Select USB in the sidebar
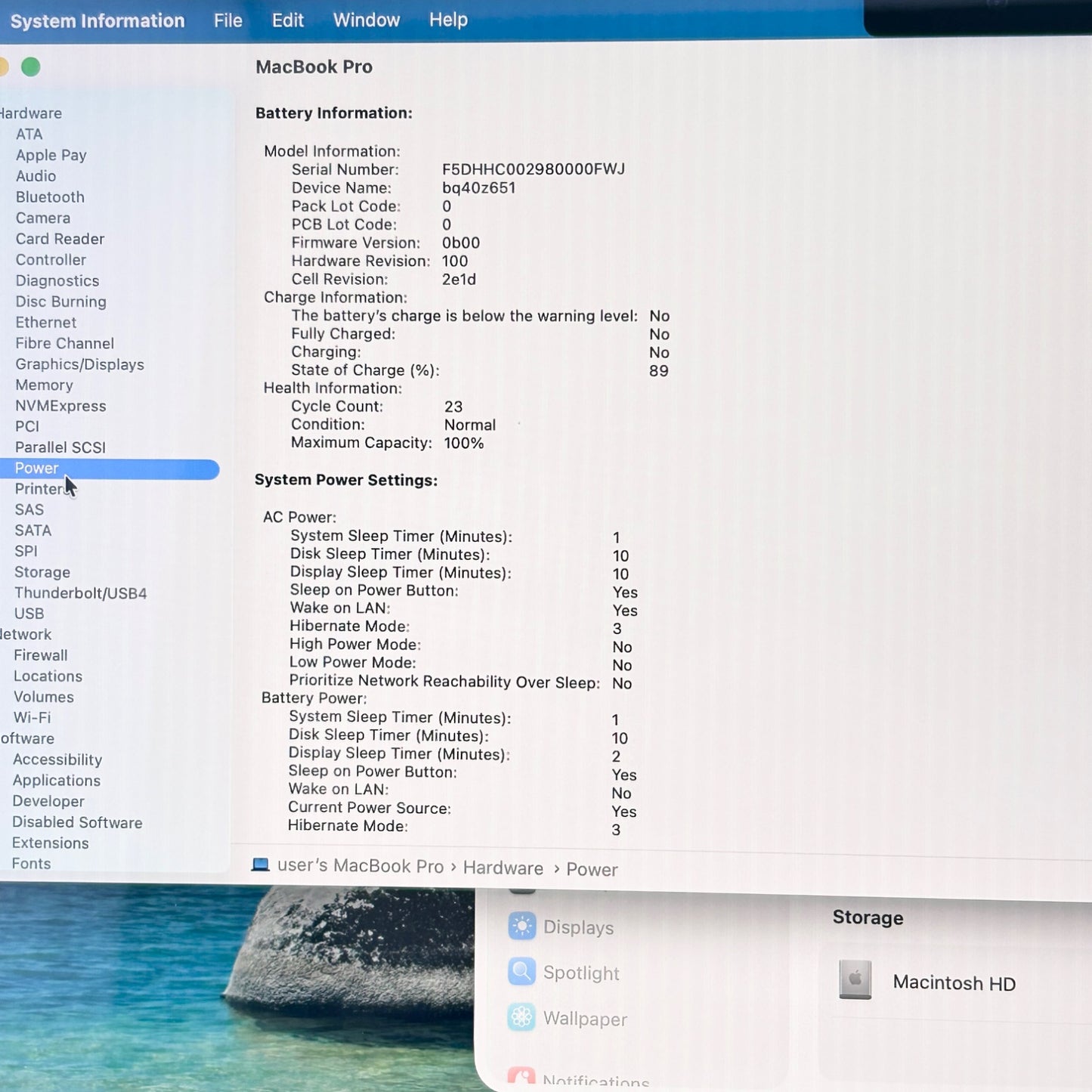The width and height of the screenshot is (1092, 1092). tap(29, 614)
